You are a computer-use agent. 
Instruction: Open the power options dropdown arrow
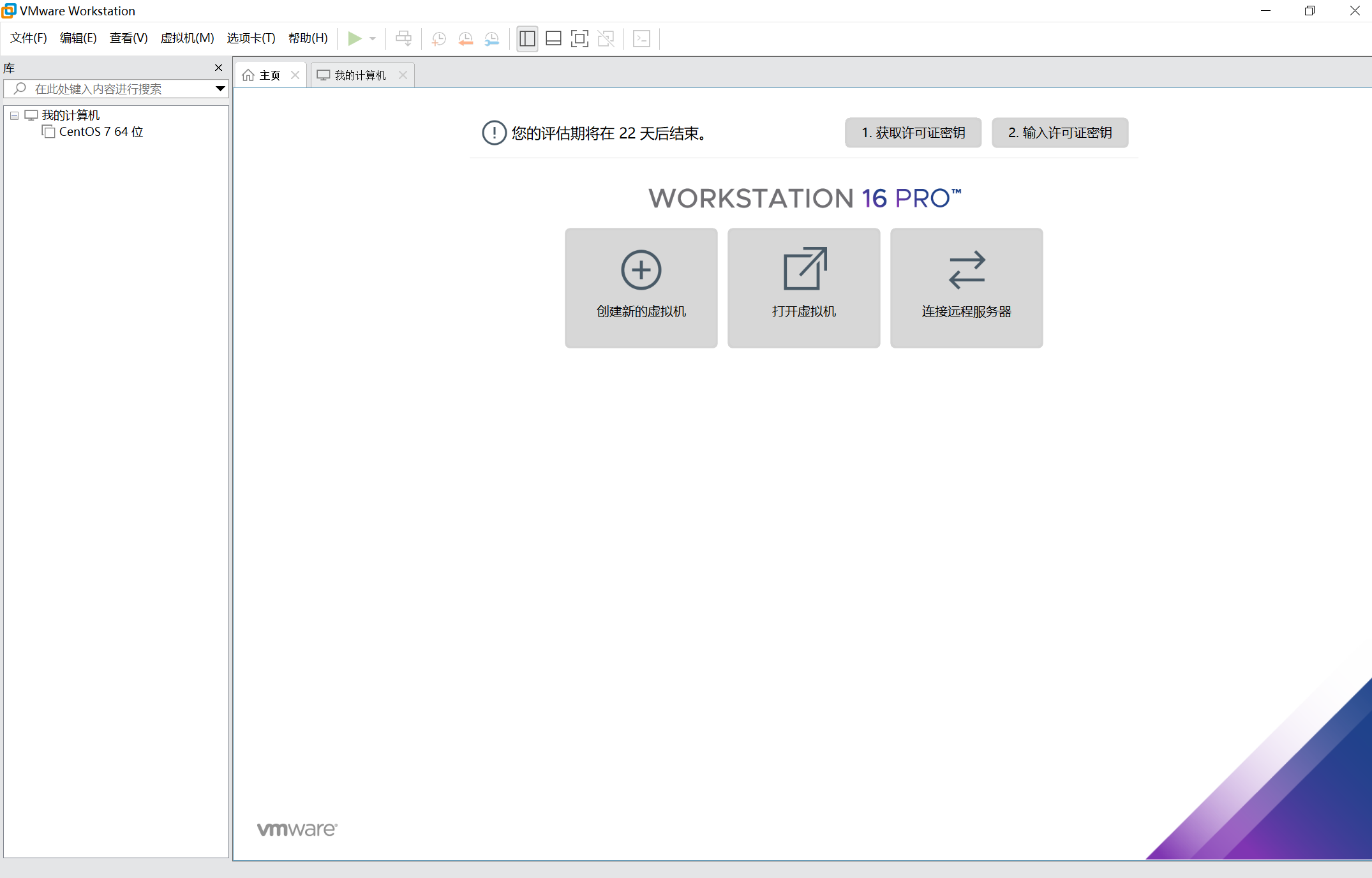point(373,39)
